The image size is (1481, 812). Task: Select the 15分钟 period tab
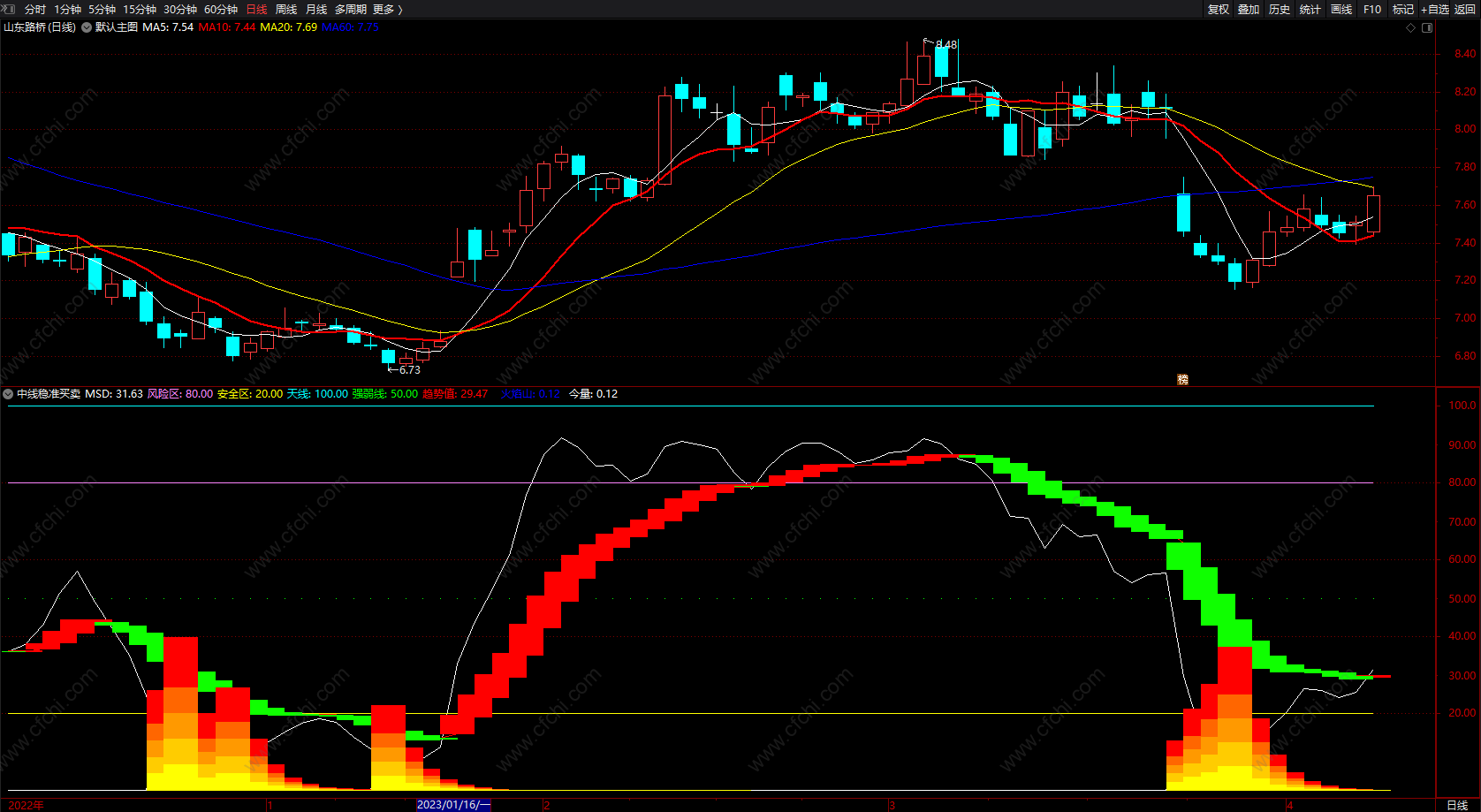[140, 9]
